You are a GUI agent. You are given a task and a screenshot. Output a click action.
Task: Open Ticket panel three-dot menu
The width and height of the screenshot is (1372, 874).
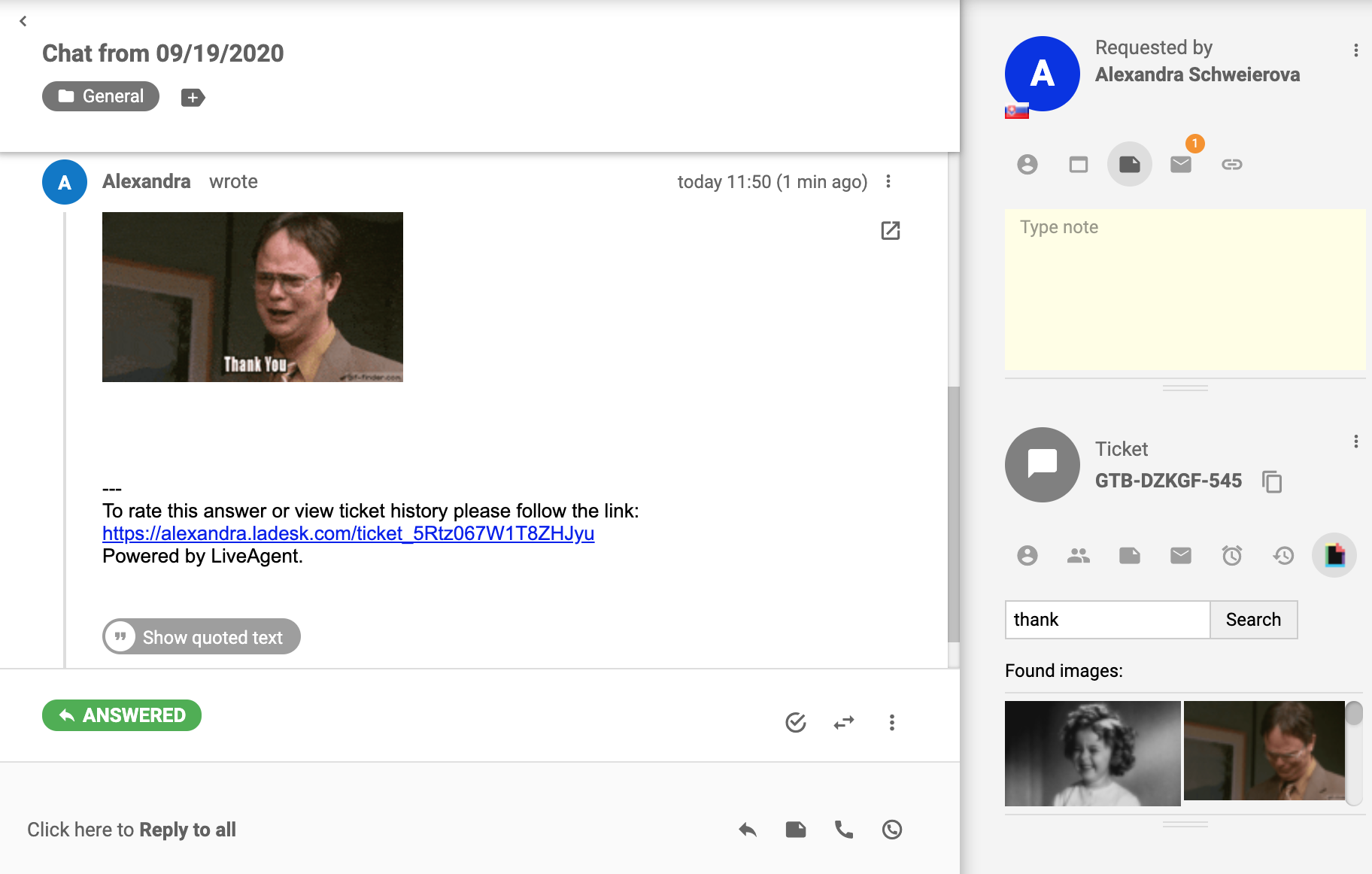coord(1356,442)
